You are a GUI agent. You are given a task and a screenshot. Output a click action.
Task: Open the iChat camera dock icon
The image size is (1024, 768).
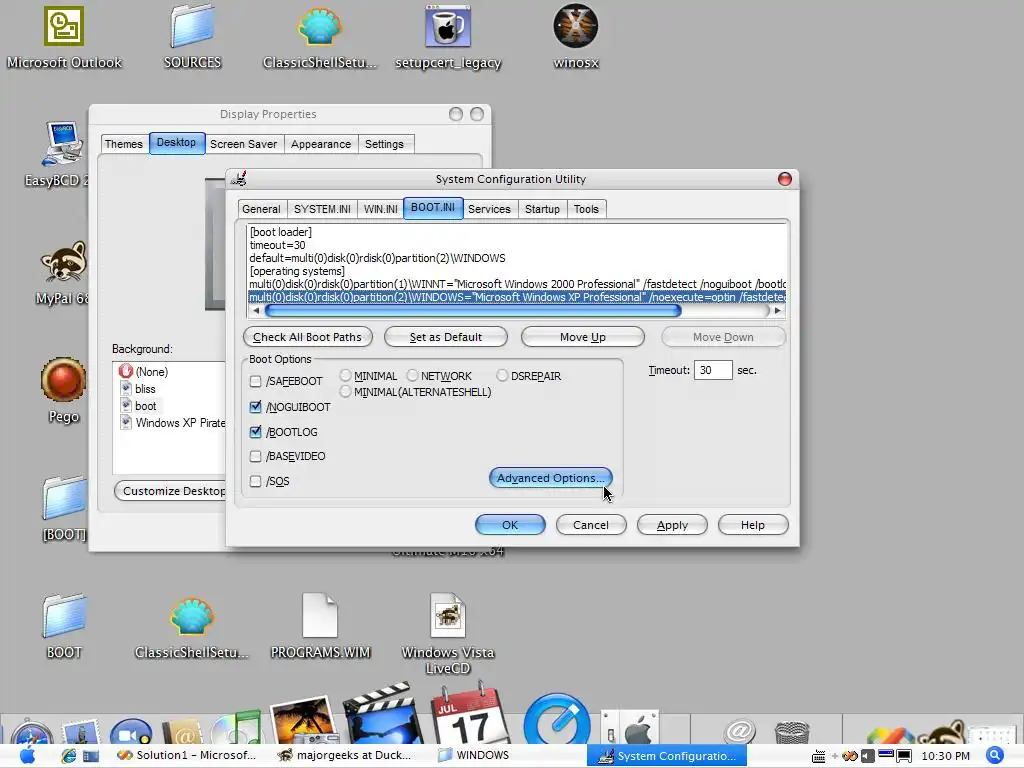pos(131,731)
